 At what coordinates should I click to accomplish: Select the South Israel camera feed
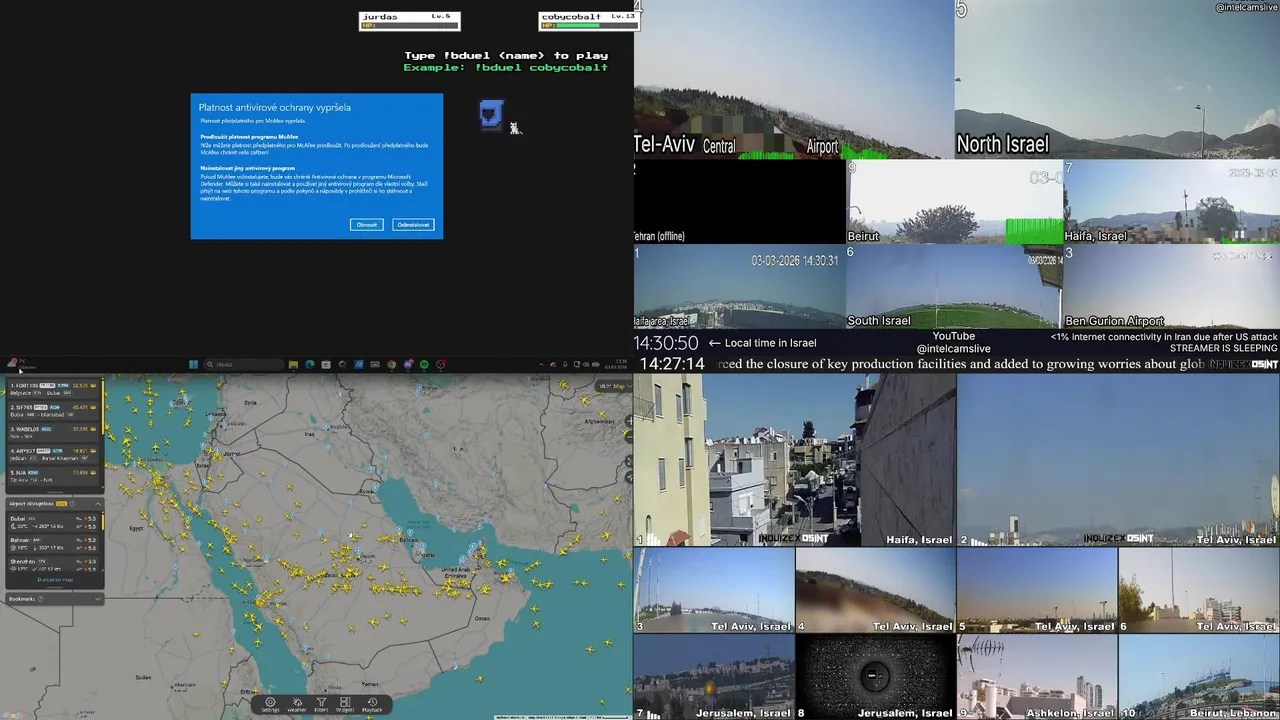pos(955,287)
